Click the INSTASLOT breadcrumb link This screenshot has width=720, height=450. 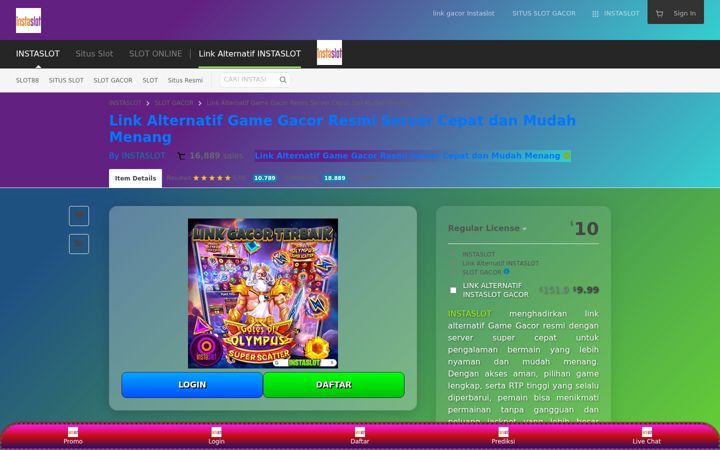[x=125, y=103]
